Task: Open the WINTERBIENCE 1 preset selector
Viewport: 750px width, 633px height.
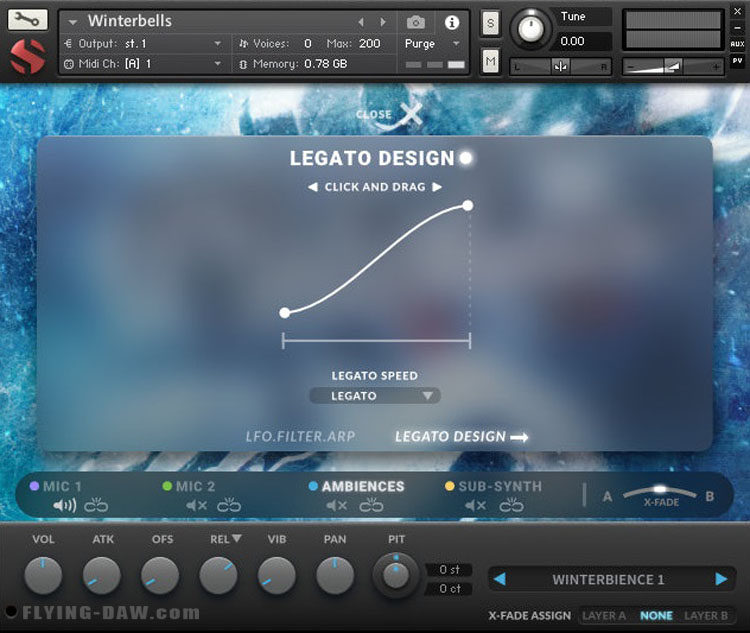Action: pyautogui.click(x=608, y=579)
